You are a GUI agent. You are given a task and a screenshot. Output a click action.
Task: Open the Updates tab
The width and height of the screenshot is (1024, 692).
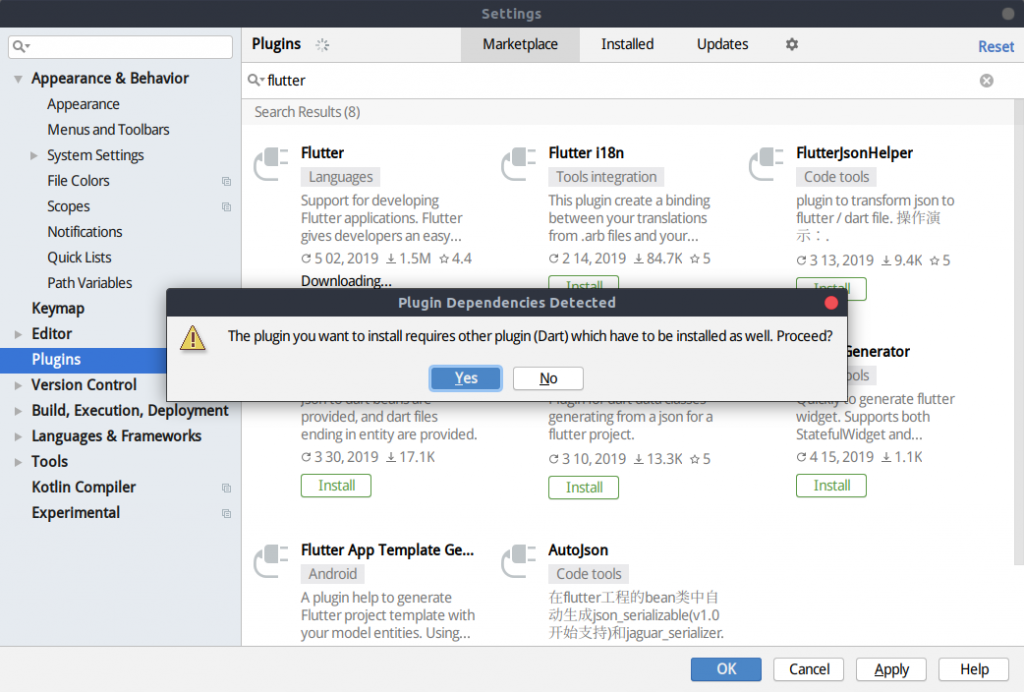722,44
